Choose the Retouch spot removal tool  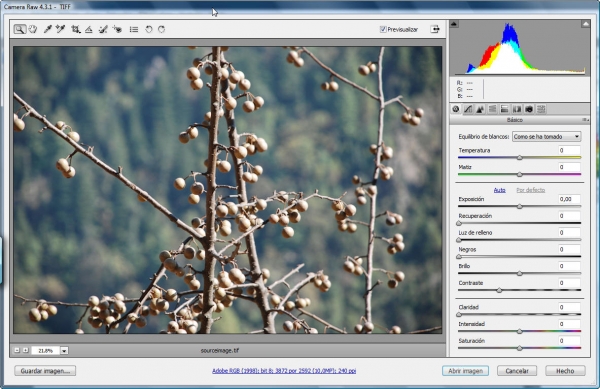pyautogui.click(x=103, y=29)
